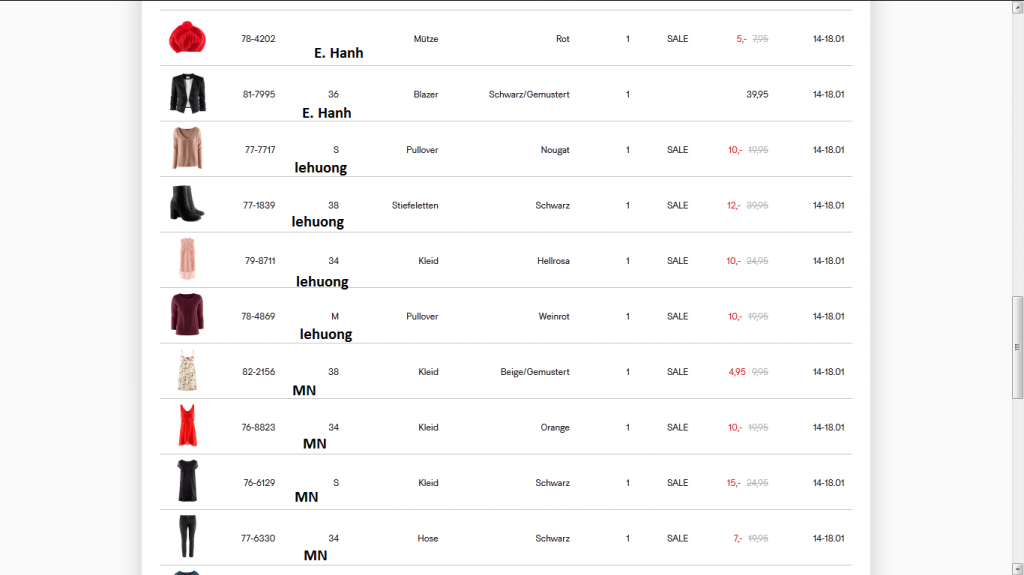The image size is (1024, 575).
Task: Click the scrollbar down arrow
Action: coord(1017,567)
